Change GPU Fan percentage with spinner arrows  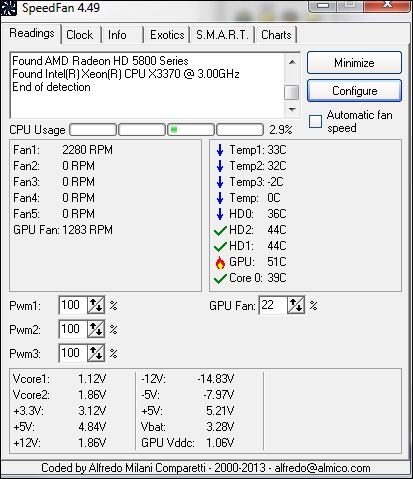(296, 305)
